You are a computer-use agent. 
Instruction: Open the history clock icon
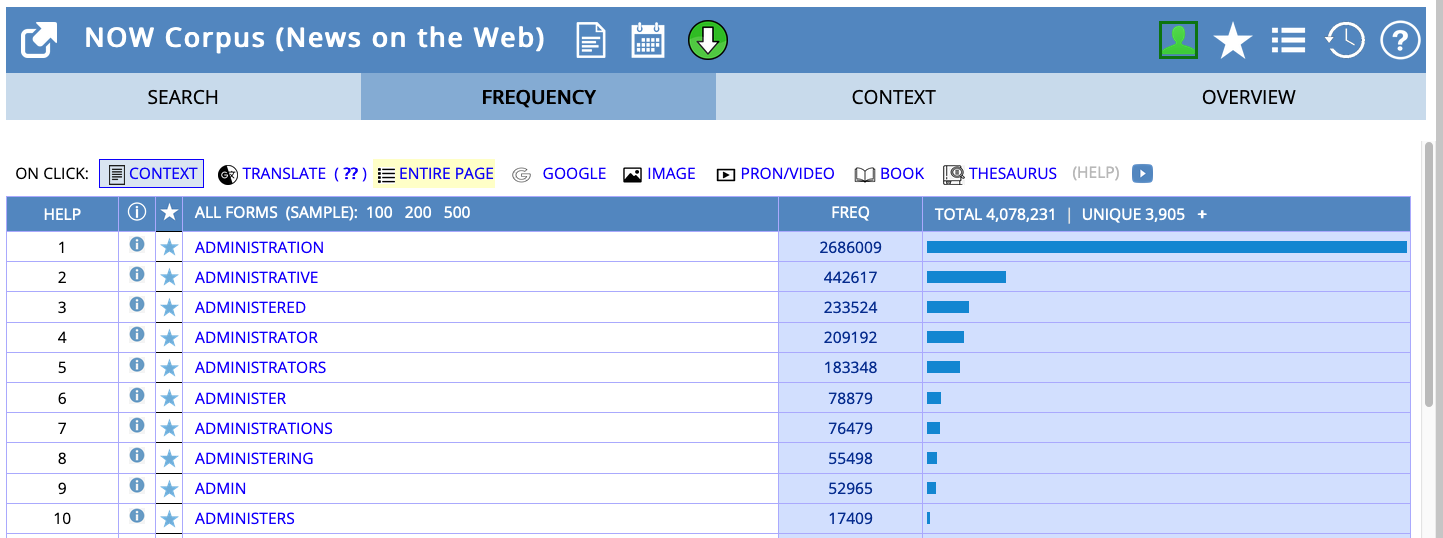pyautogui.click(x=1344, y=40)
